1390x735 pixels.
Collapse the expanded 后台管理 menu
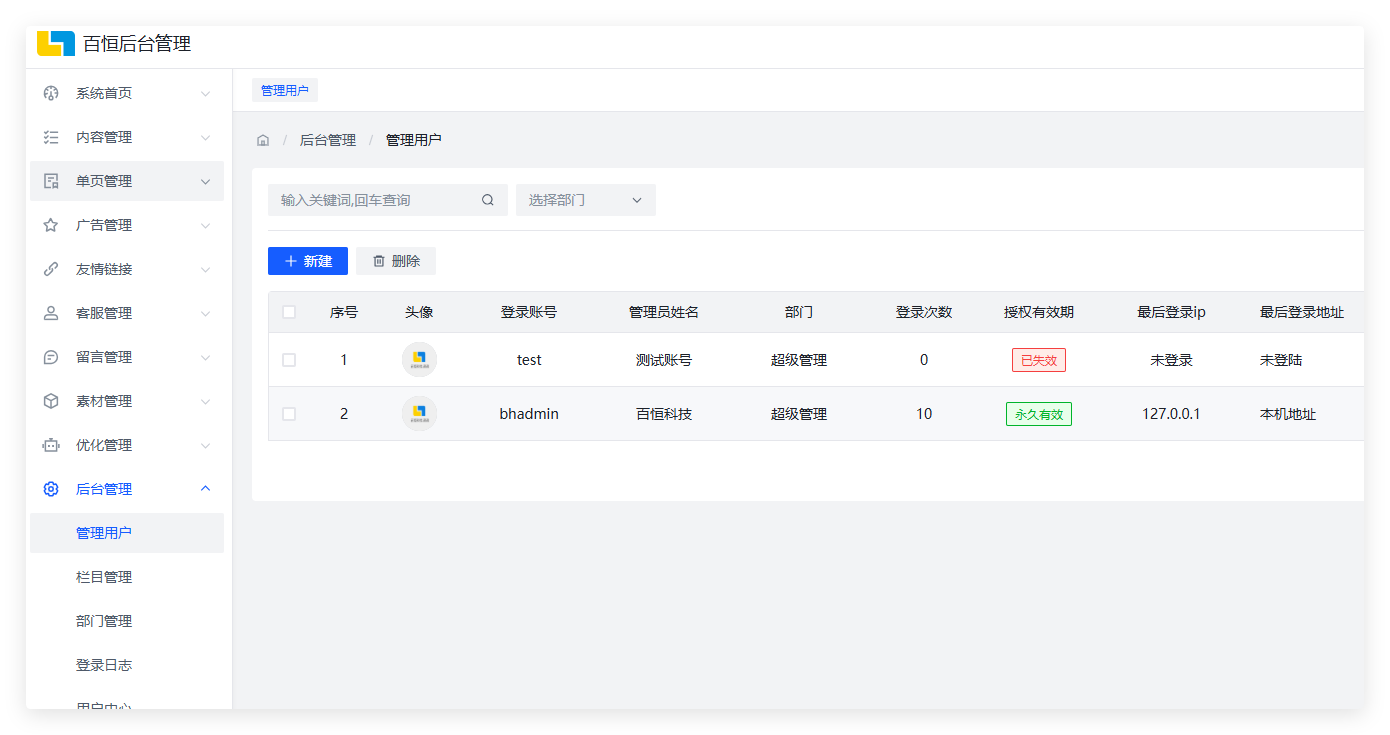click(x=127, y=488)
